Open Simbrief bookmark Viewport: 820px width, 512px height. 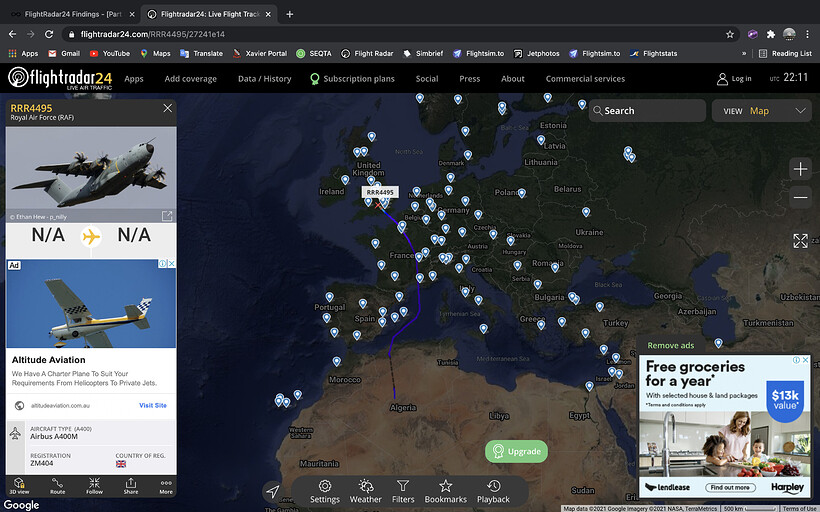(423, 53)
